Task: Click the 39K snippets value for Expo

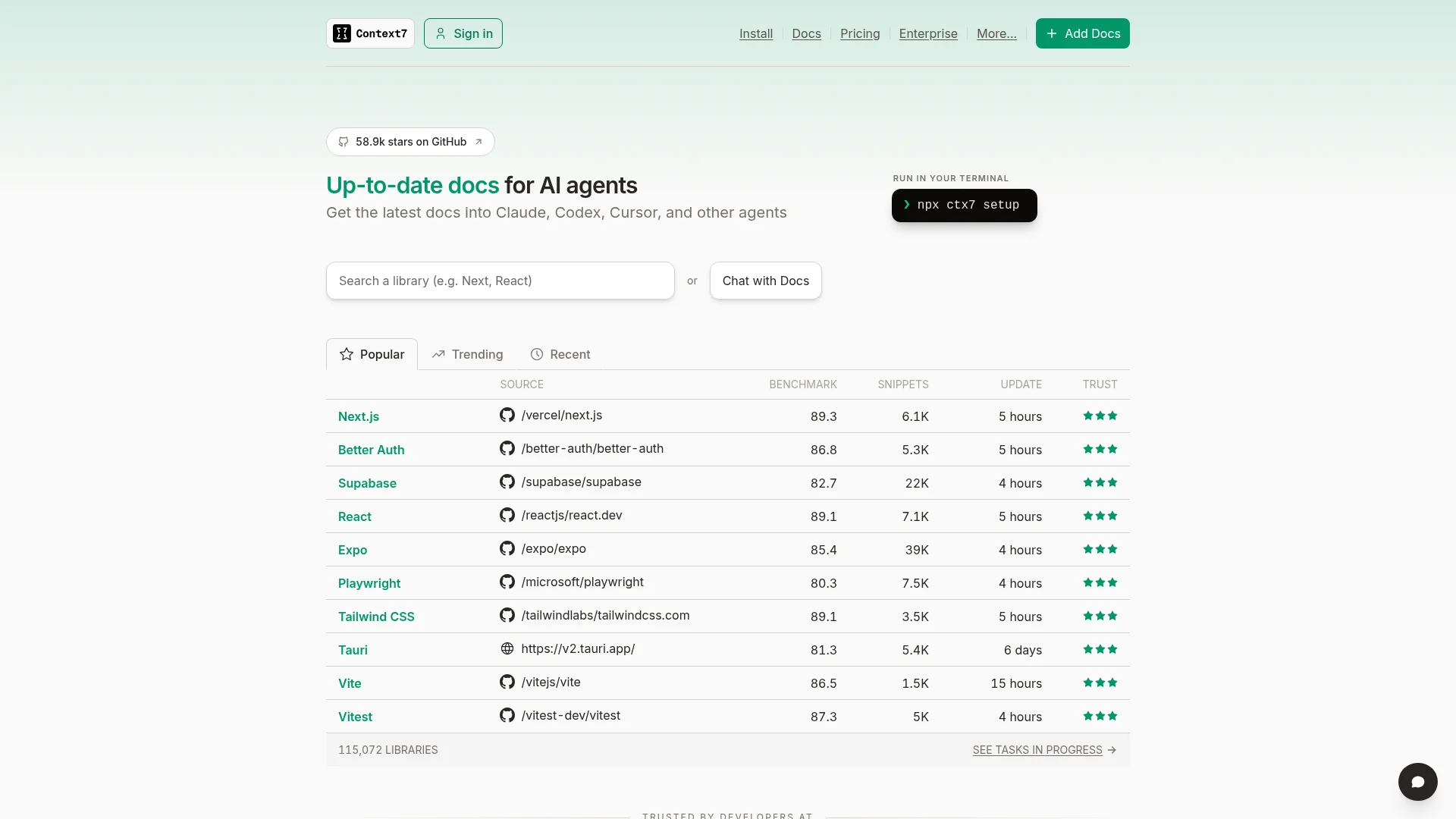Action: coord(917,550)
